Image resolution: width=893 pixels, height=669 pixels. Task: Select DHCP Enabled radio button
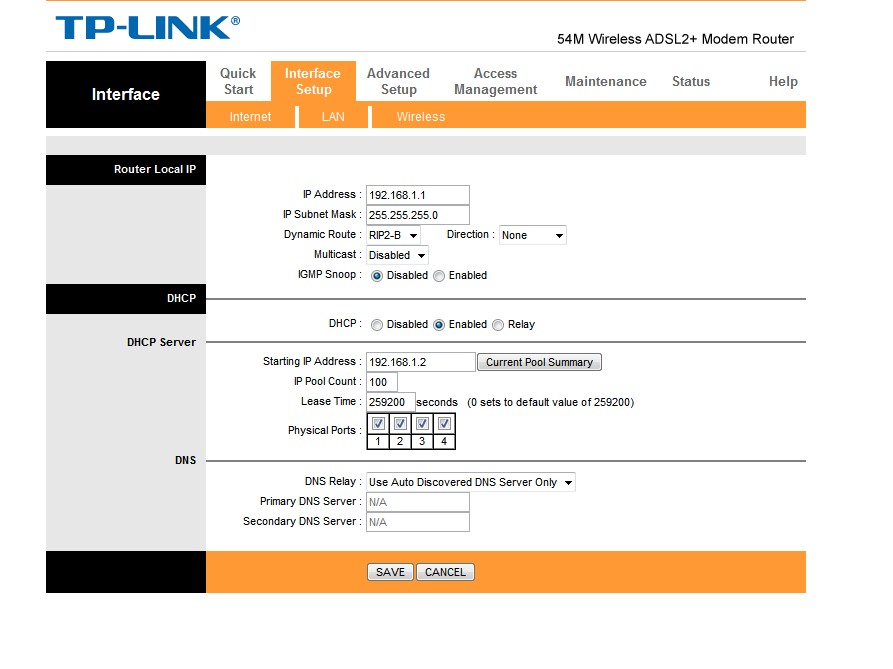(x=439, y=325)
